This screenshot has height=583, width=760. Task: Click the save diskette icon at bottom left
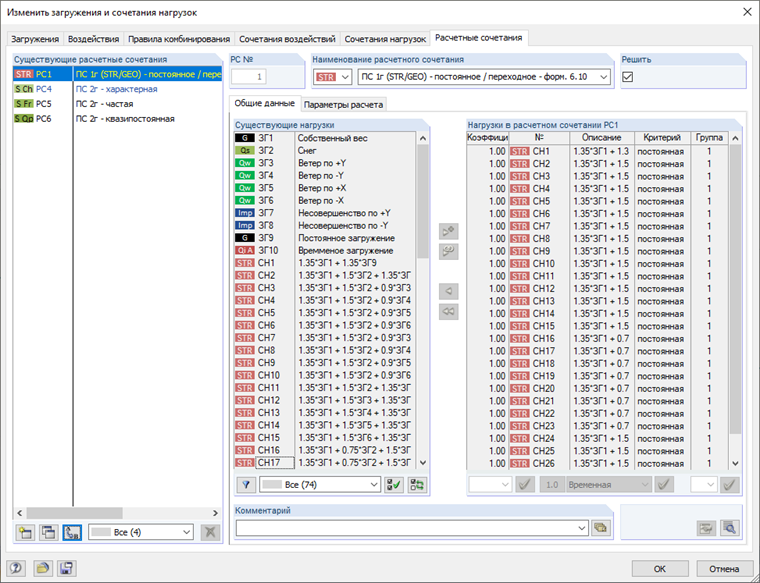(x=66, y=568)
